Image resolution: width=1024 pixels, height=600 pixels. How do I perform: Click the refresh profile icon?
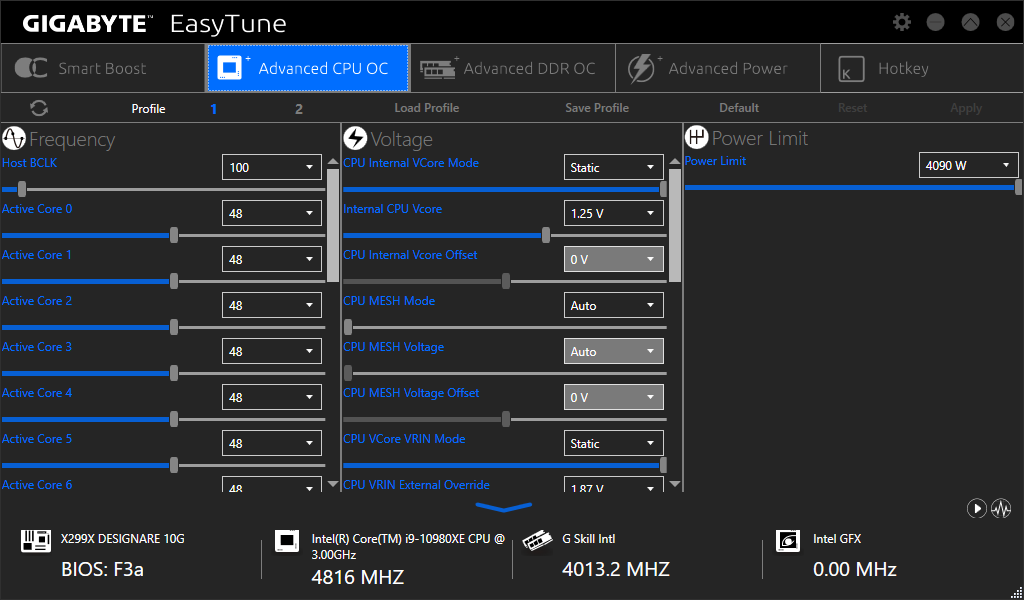pos(39,108)
